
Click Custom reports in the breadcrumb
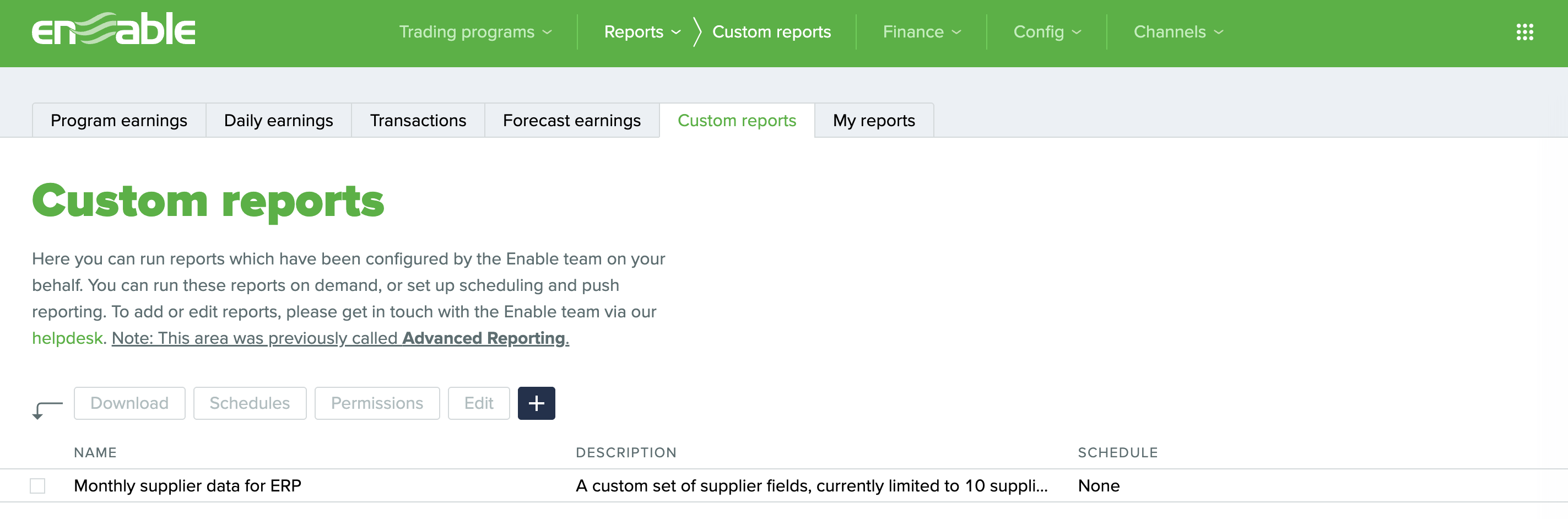[x=771, y=31]
